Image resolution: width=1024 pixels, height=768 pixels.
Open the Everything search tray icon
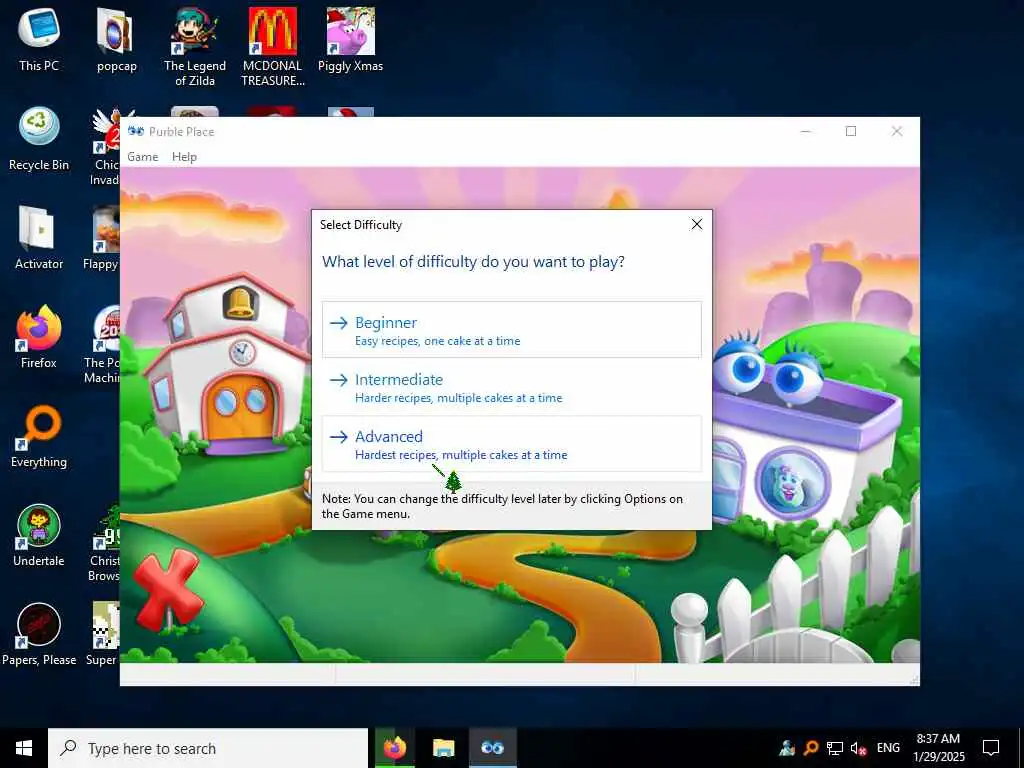coord(810,748)
